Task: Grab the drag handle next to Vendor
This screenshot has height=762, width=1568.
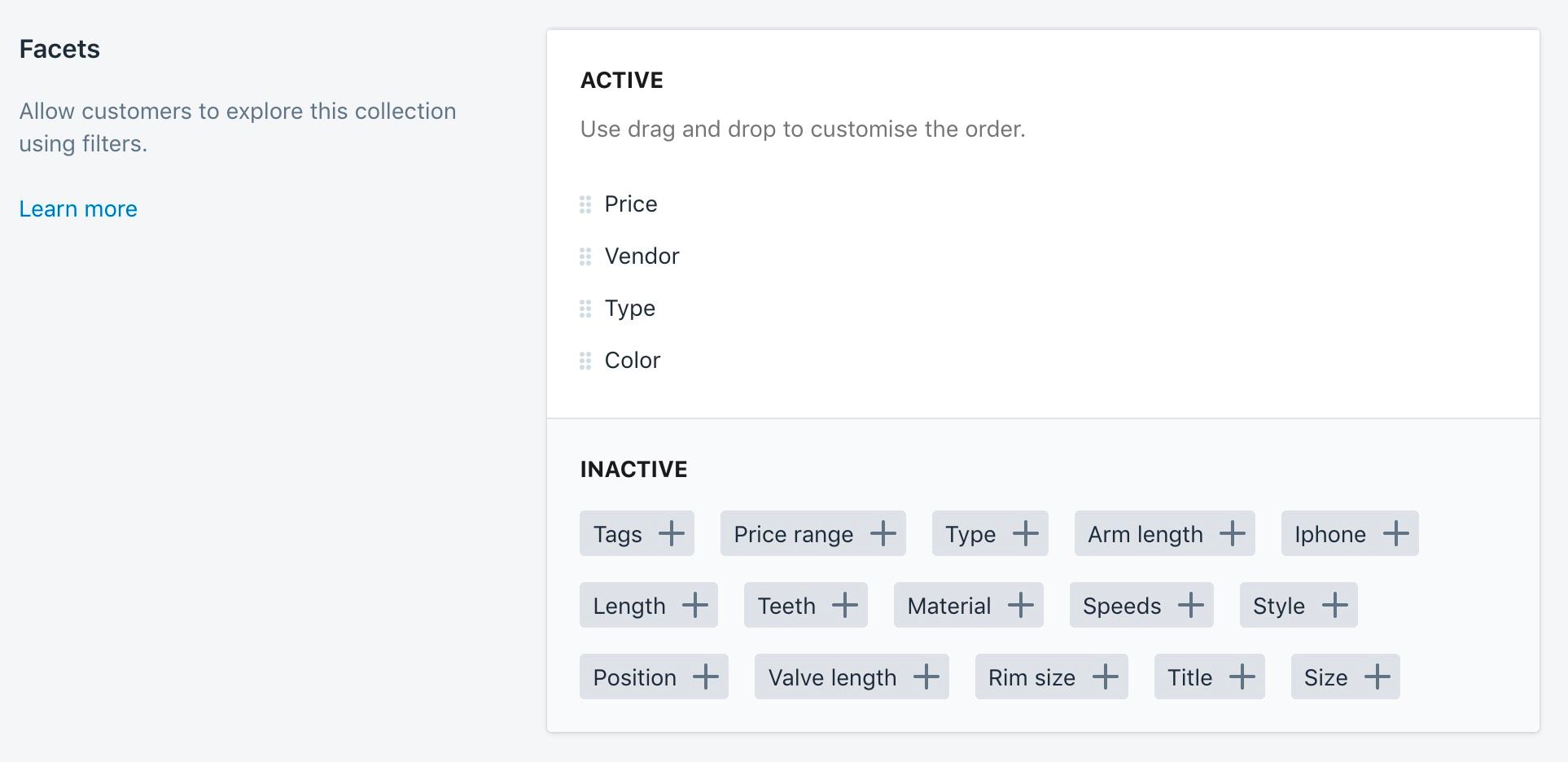Action: (585, 256)
